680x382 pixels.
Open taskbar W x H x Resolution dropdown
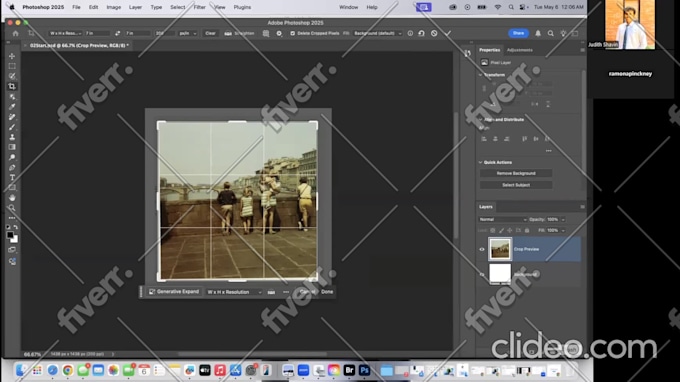pos(234,292)
